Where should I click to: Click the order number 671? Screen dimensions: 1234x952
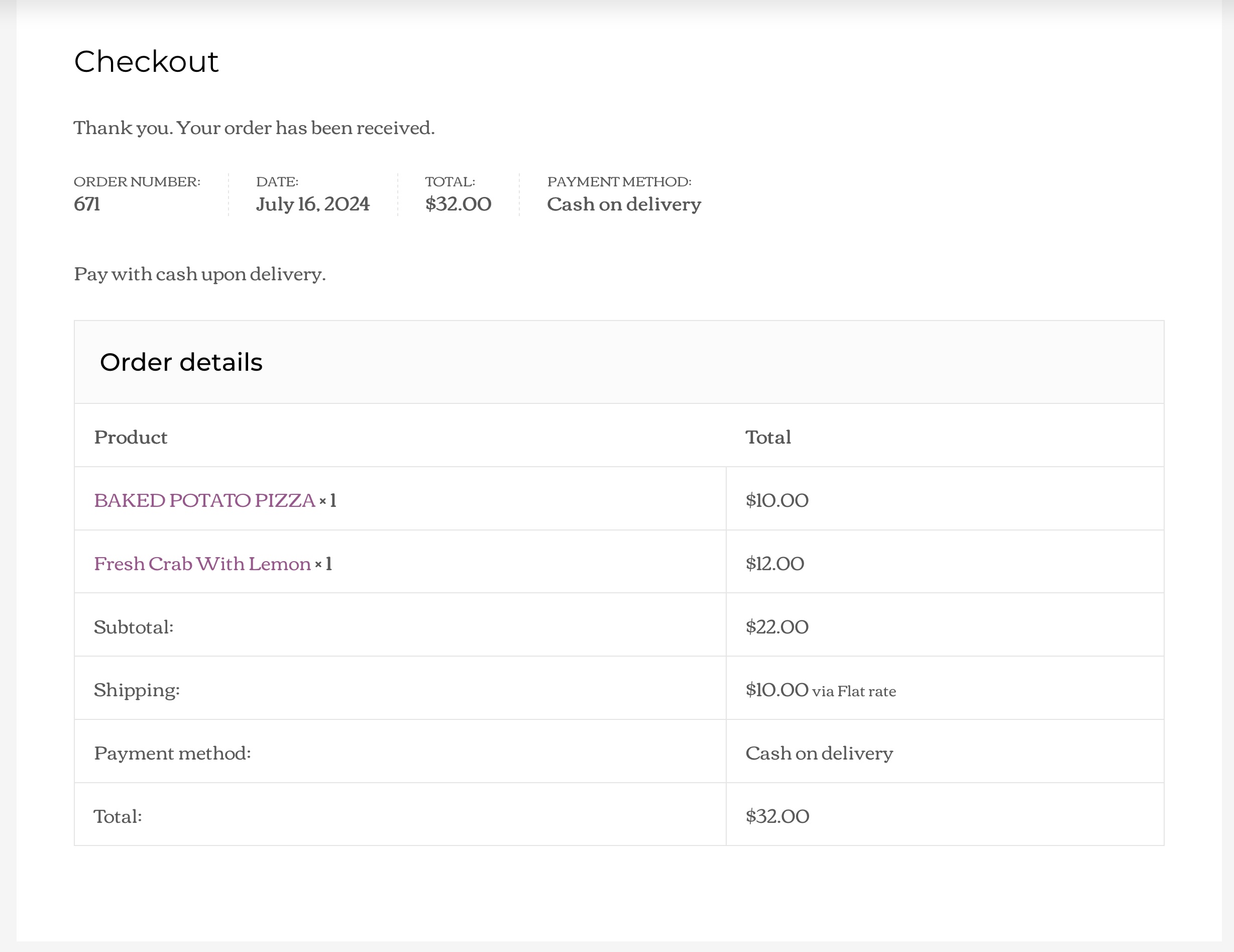pyautogui.click(x=88, y=204)
